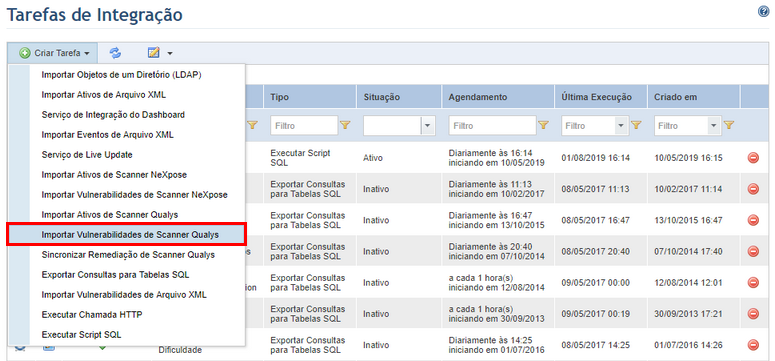The height and width of the screenshot is (361, 775).
Task: Apply the funnel filter for Criado em column
Action: pos(729,126)
